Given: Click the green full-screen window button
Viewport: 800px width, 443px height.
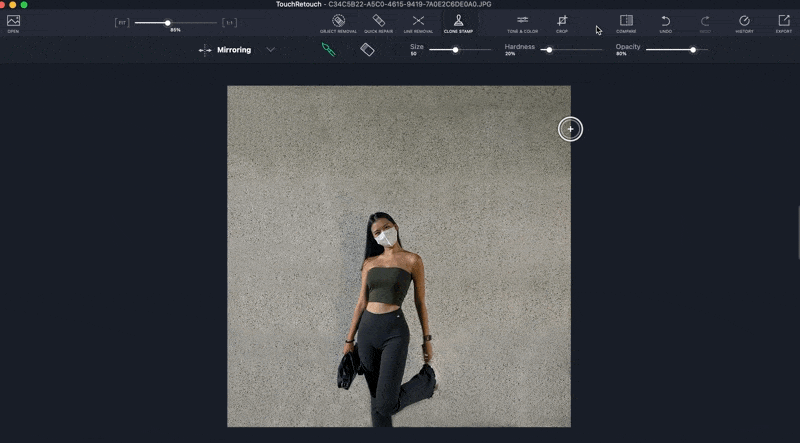Looking at the screenshot, I should pyautogui.click(x=24, y=5).
